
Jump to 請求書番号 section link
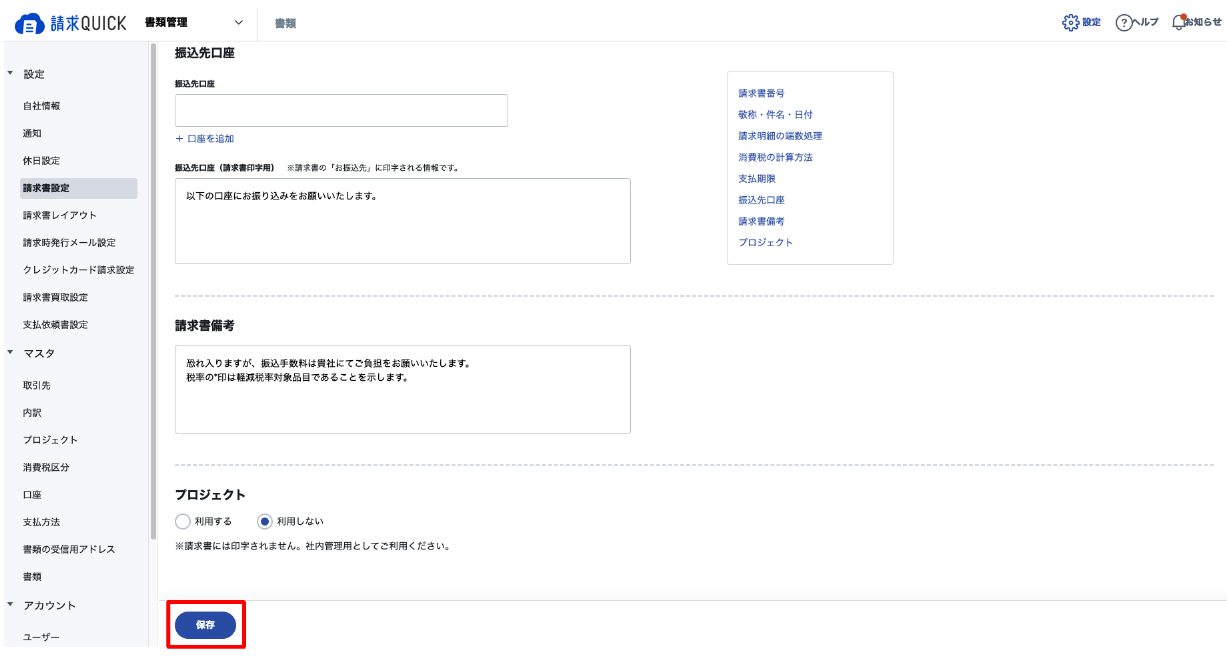(x=761, y=93)
